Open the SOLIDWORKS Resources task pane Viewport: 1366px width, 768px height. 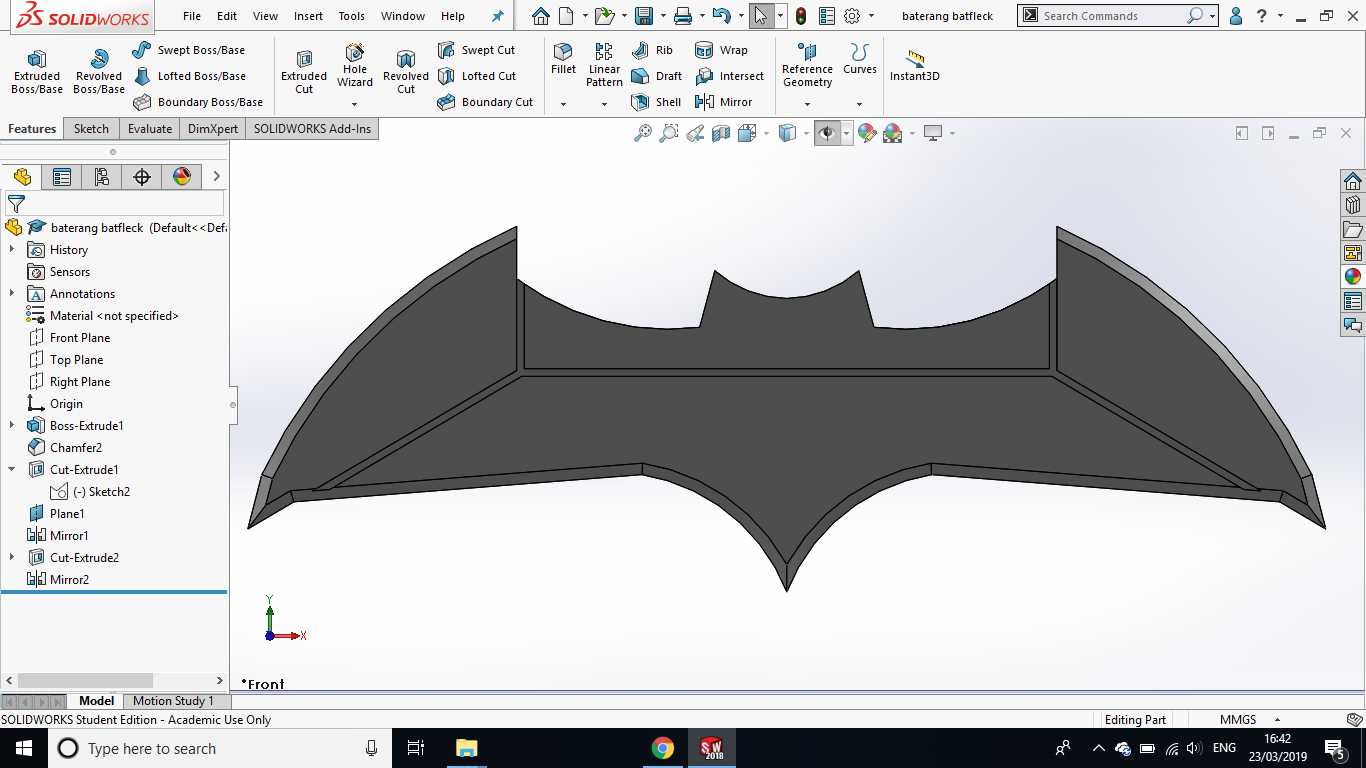coord(1353,181)
